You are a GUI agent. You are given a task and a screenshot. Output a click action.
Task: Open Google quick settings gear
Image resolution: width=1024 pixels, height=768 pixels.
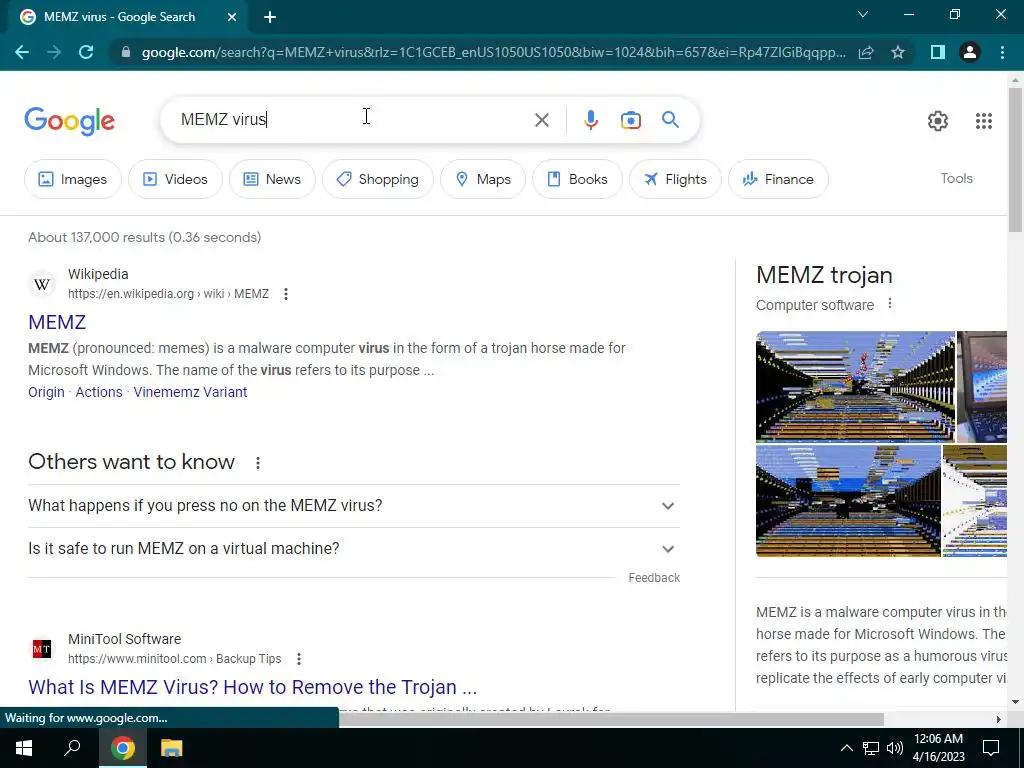coord(938,120)
